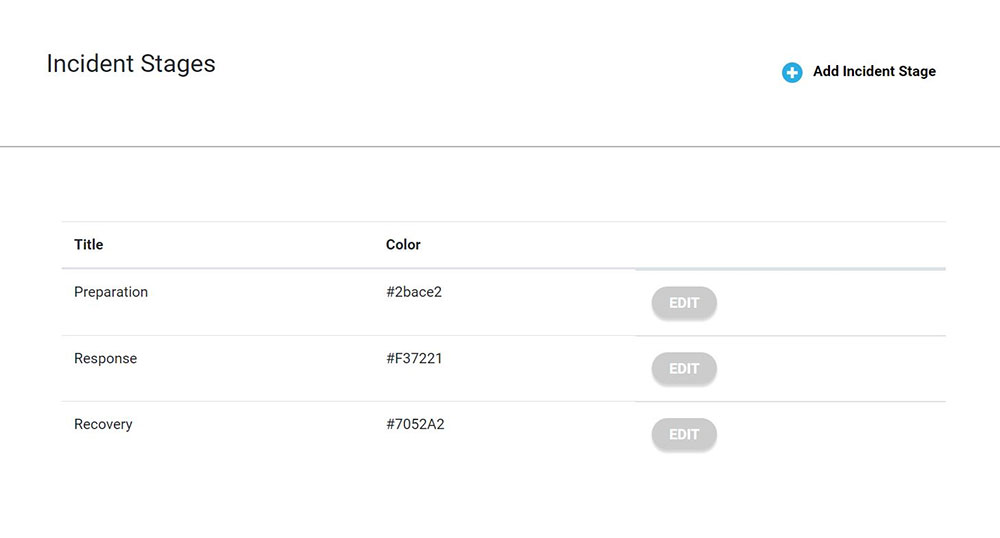
Task: Click the empty space between Preparation and #2bace2
Action: pos(265,292)
